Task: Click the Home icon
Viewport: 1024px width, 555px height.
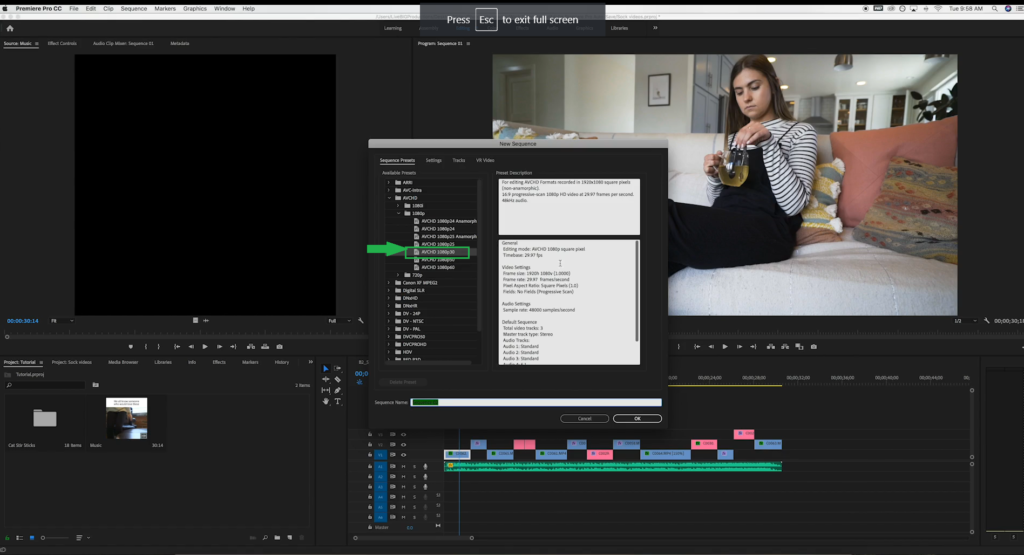Action: [x=10, y=28]
